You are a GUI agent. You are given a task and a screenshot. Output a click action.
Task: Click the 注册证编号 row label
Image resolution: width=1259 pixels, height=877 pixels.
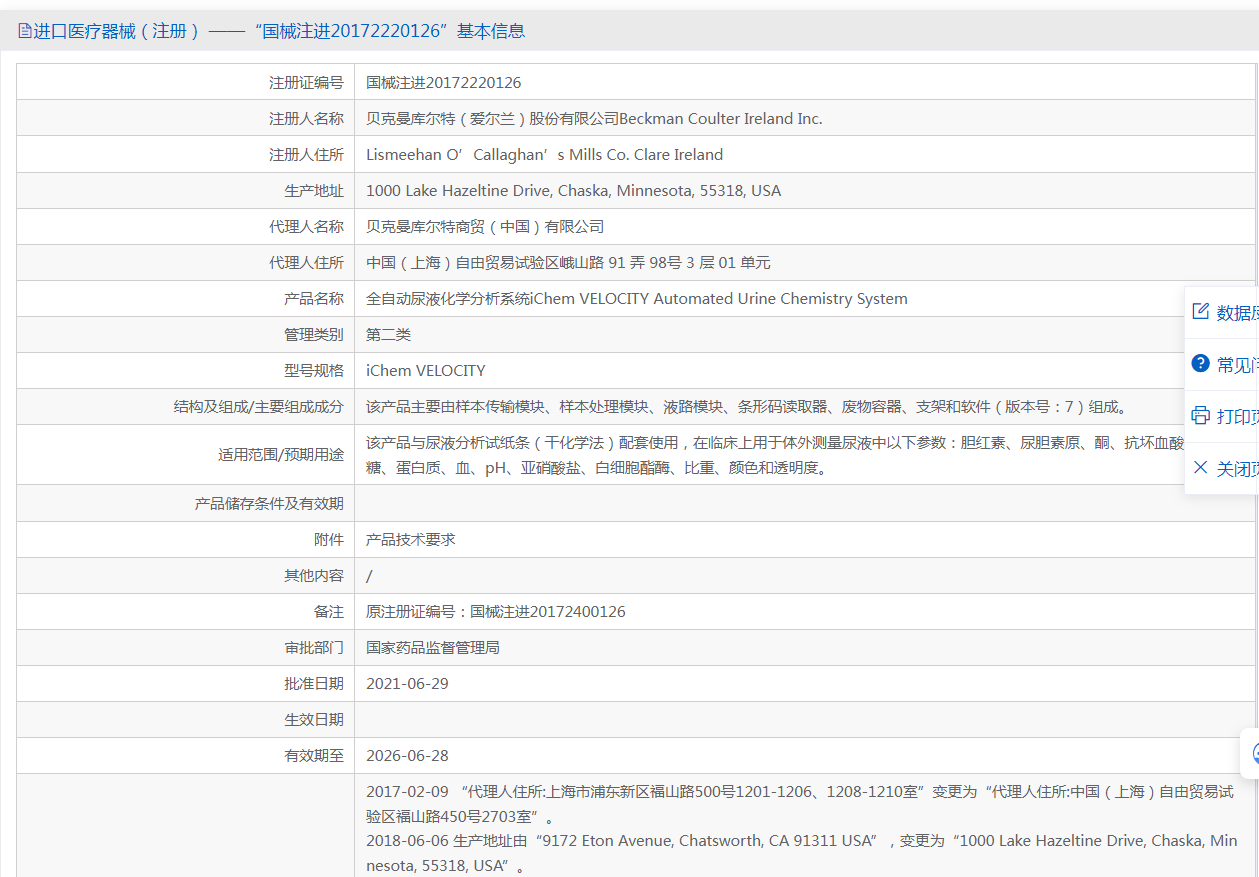point(306,83)
